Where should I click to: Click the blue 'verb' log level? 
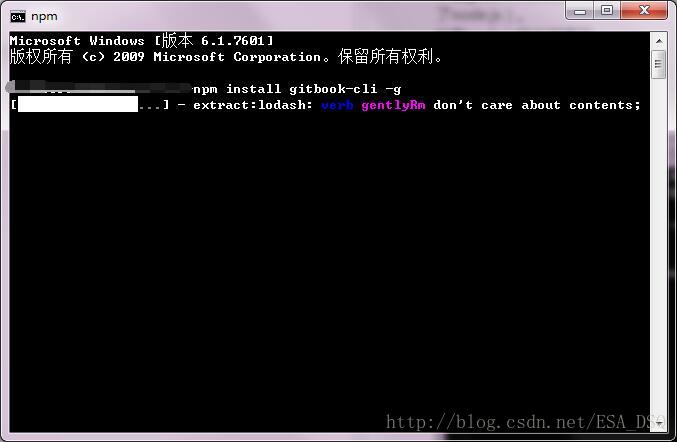pos(337,105)
